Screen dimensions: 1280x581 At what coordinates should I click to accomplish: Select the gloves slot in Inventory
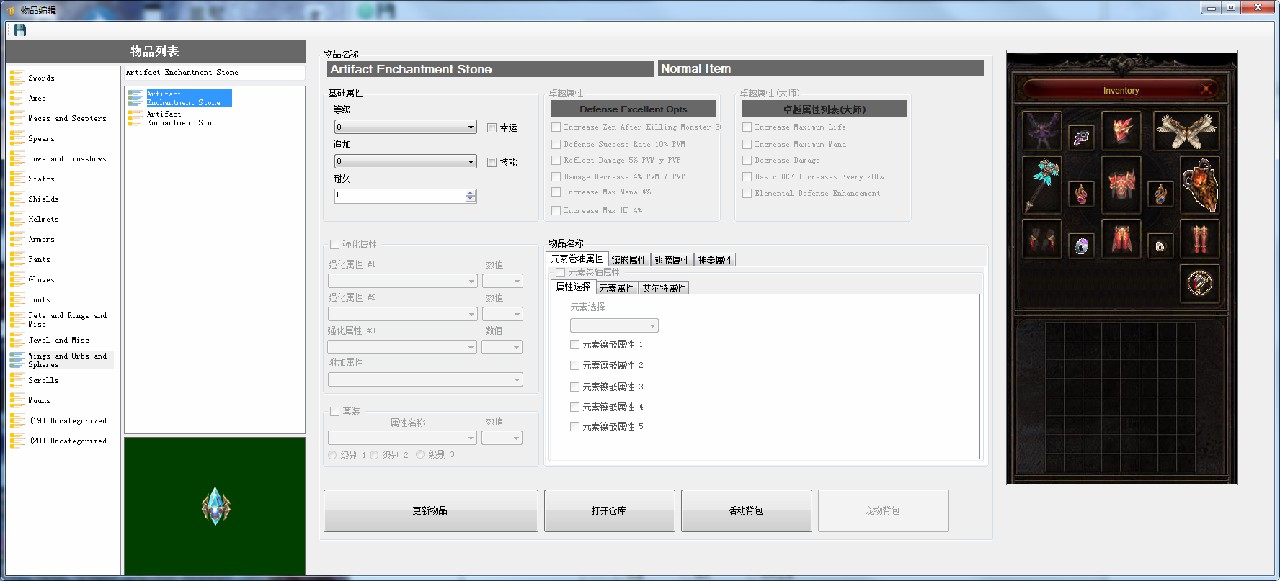[x=1042, y=239]
